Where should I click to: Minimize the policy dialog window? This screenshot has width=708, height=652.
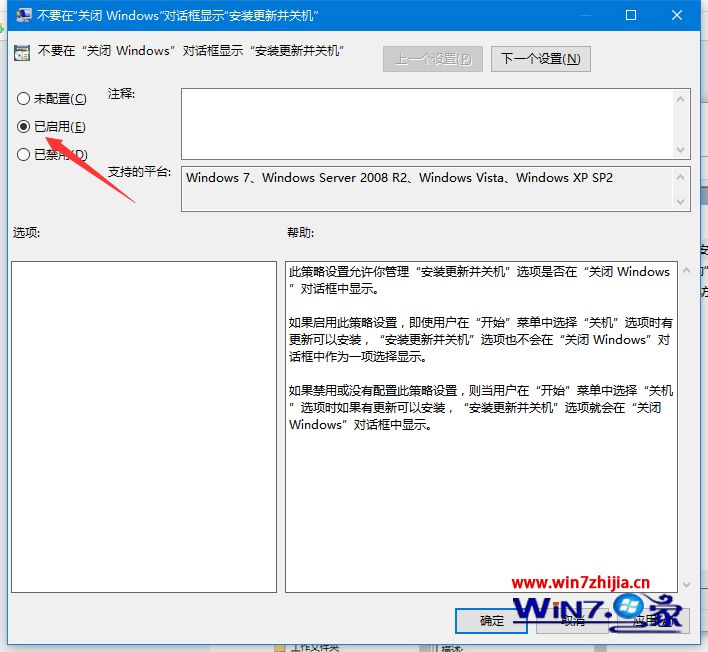pyautogui.click(x=586, y=15)
